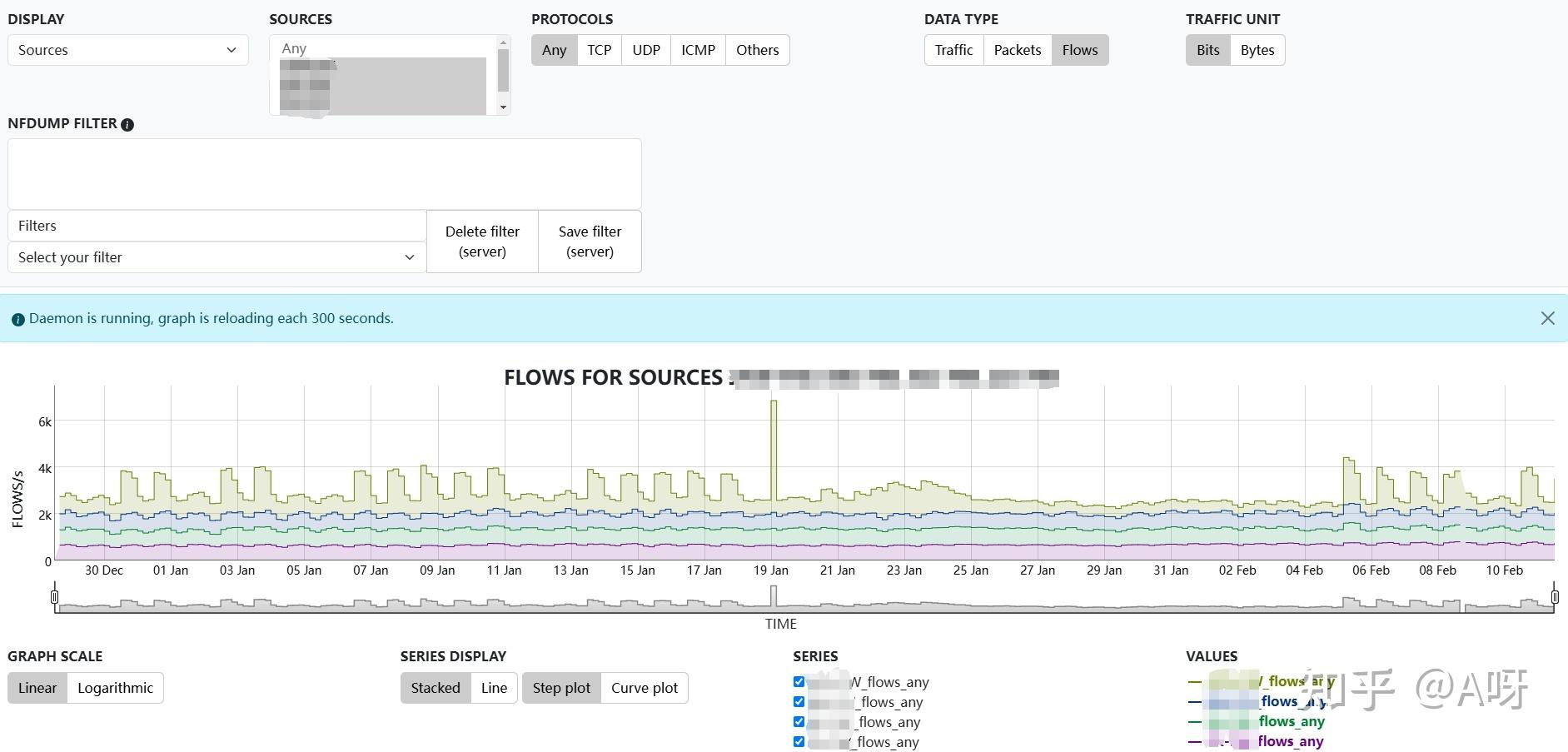Switch series display to Curve plot
1568x752 pixels.
click(644, 688)
